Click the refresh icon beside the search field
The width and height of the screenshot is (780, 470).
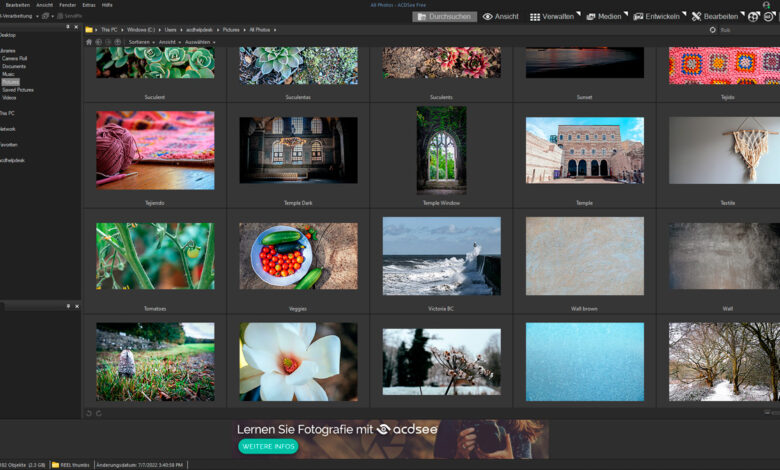[x=712, y=30]
